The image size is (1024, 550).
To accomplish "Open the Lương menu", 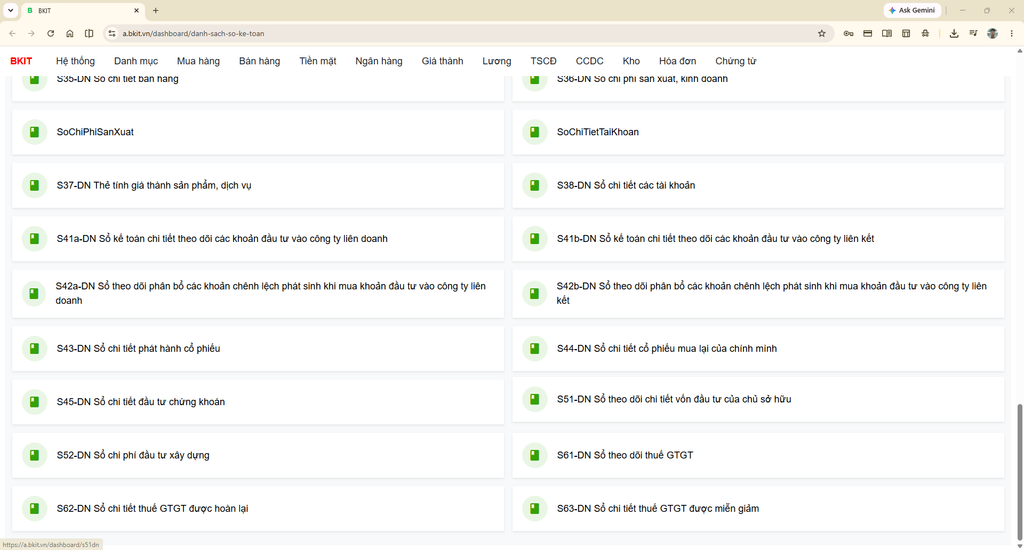I will click(497, 61).
